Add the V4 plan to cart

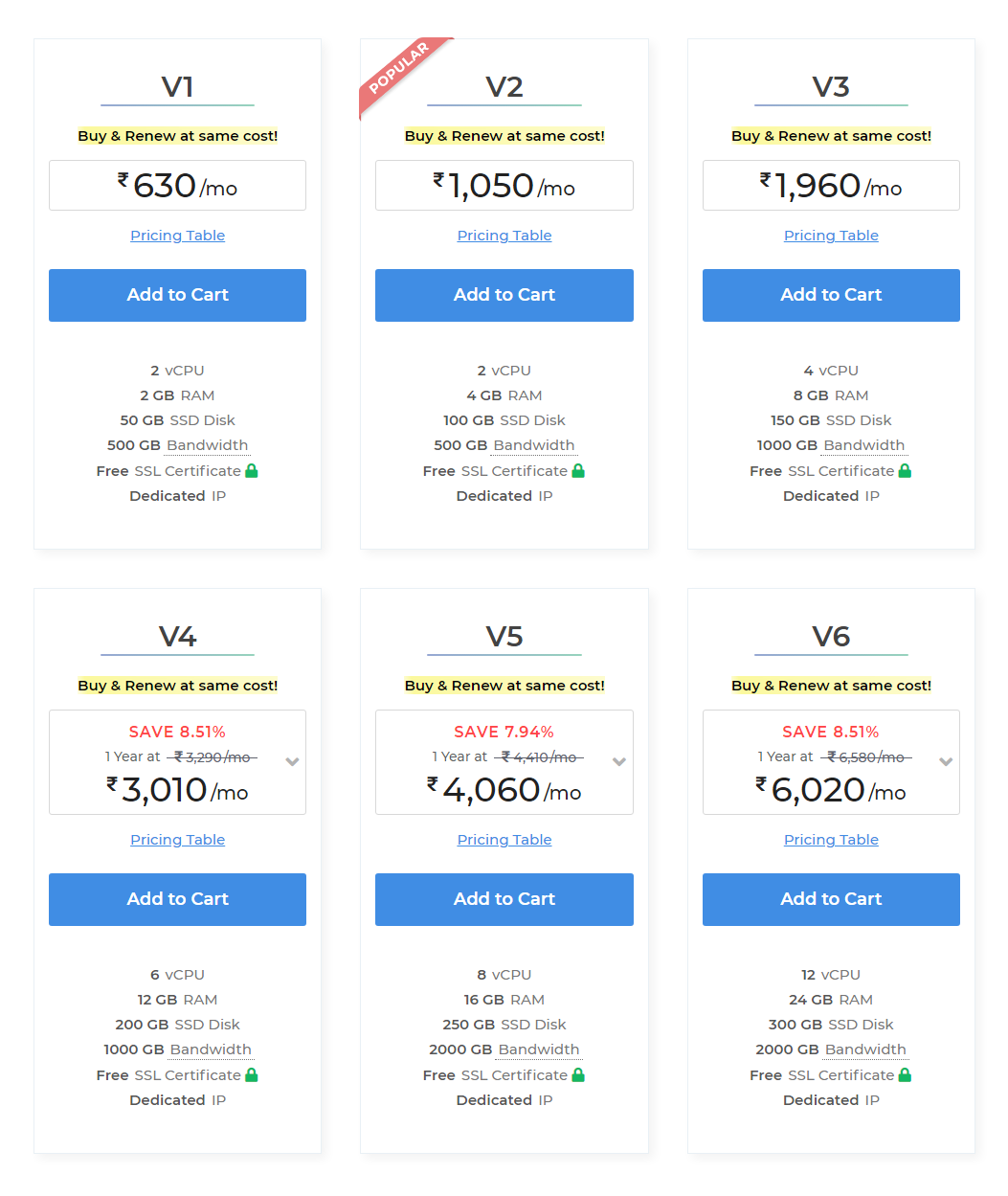(177, 899)
